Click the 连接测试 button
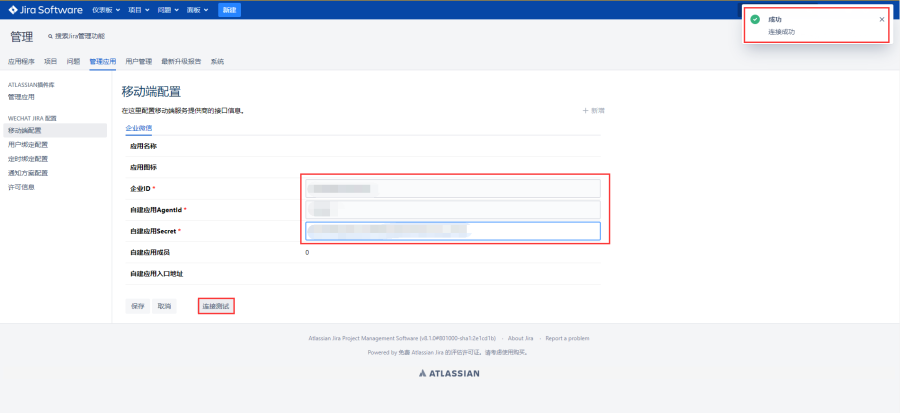This screenshot has height=413, width=900. tap(216, 306)
